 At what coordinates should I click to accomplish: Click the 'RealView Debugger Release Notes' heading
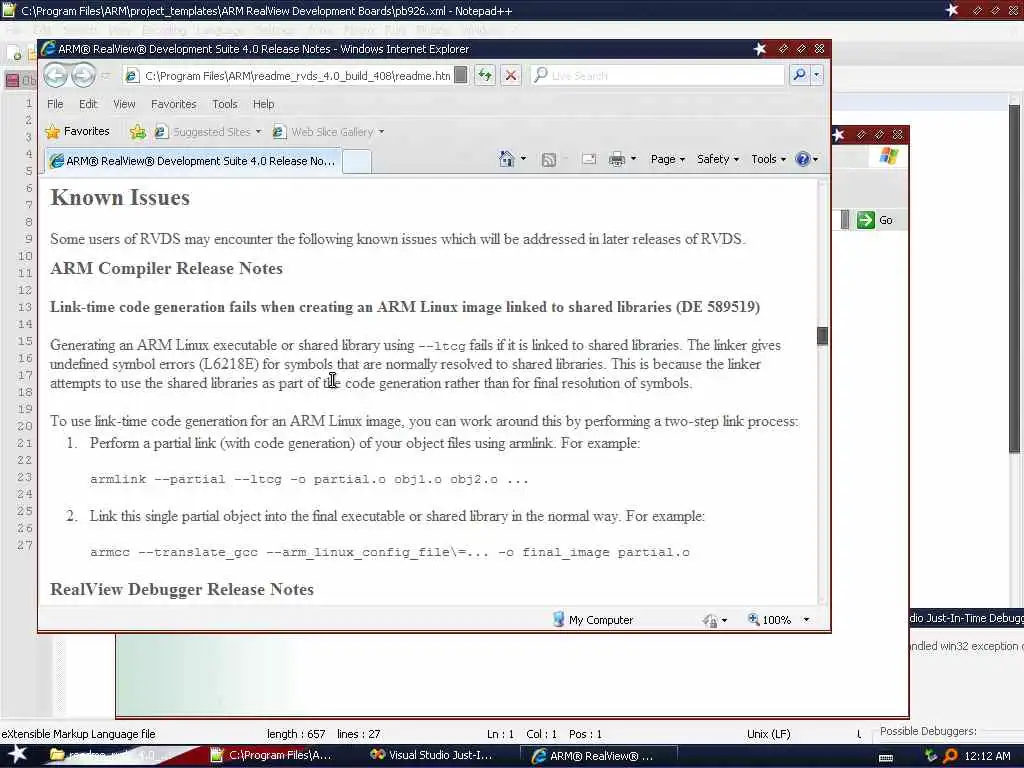(x=182, y=589)
